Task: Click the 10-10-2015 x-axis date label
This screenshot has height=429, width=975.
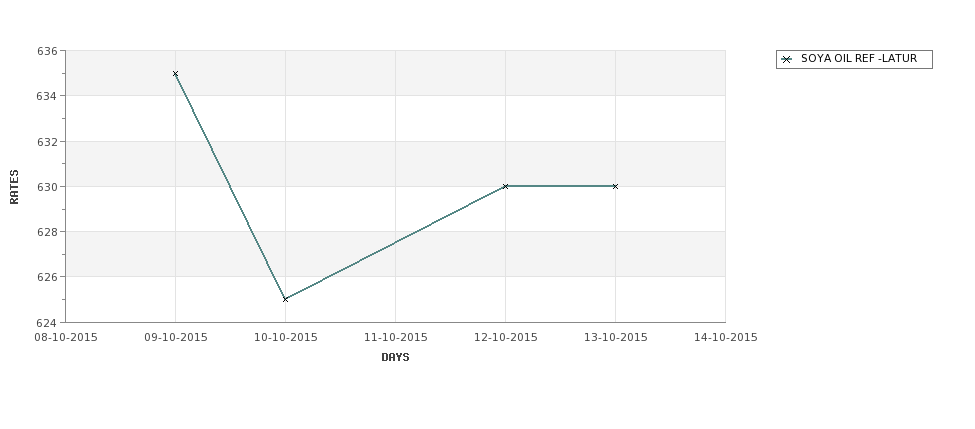Action: (x=286, y=338)
